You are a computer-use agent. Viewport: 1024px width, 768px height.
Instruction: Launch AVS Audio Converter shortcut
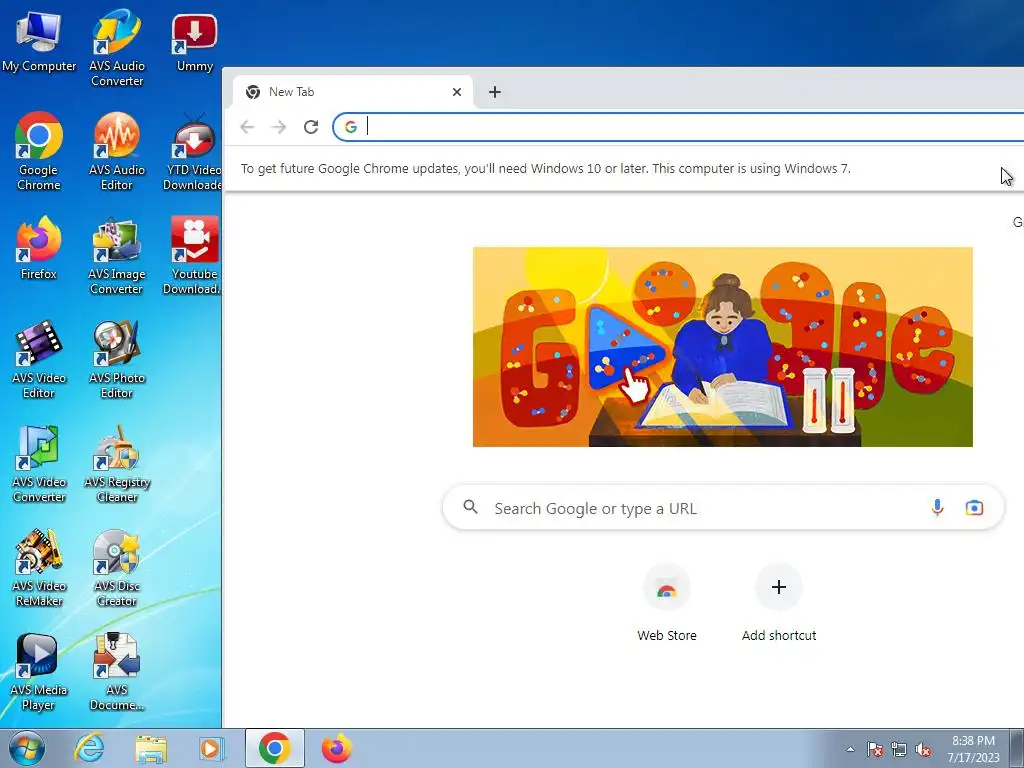click(117, 48)
